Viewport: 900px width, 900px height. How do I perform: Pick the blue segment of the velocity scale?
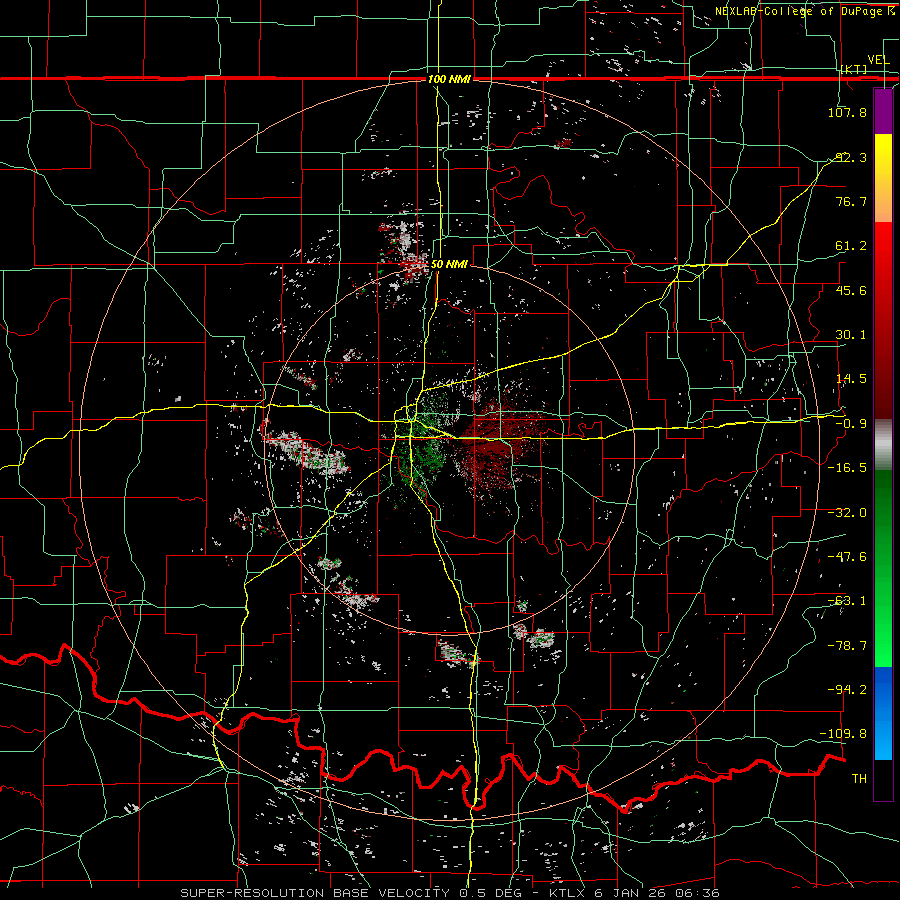click(x=883, y=713)
